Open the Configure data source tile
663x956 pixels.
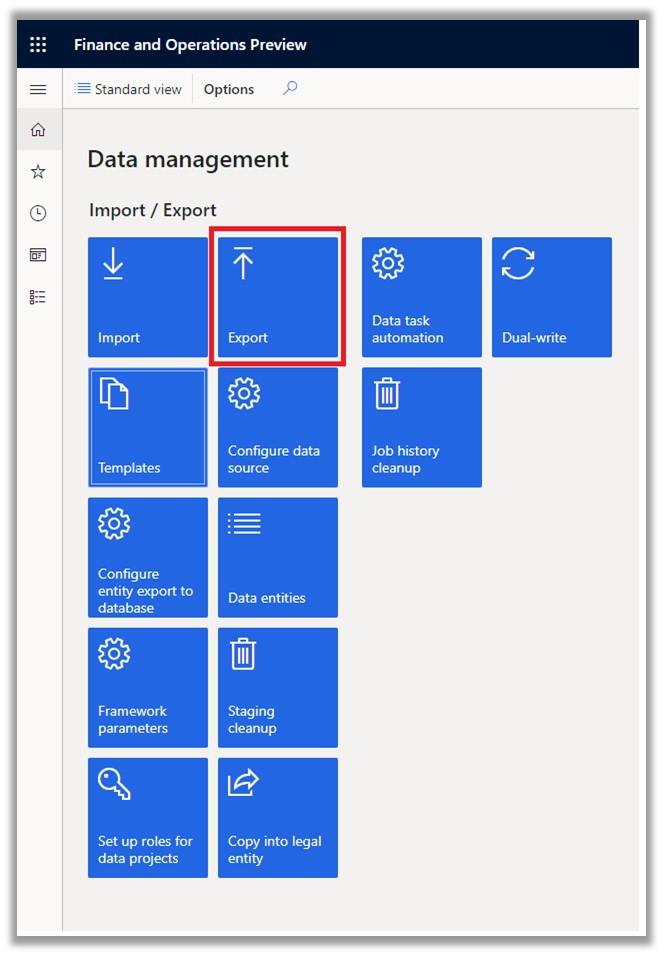coord(278,427)
